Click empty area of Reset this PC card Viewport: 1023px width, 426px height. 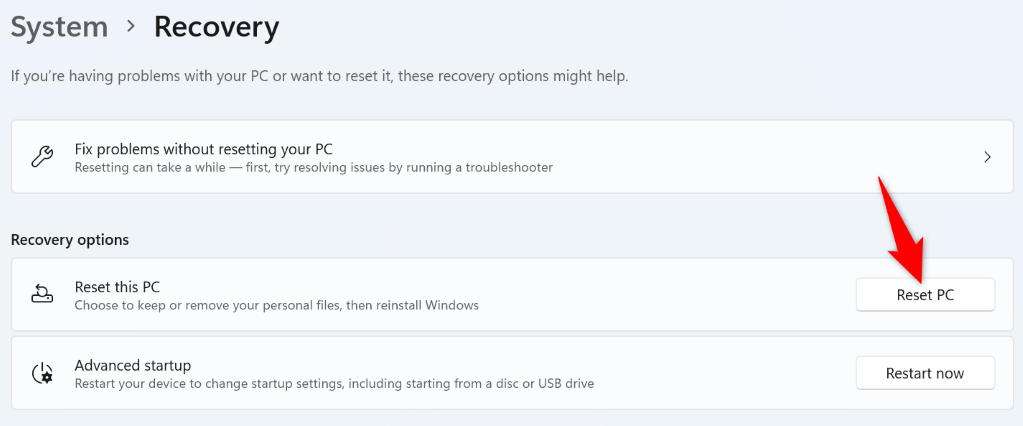click(x=660, y=295)
